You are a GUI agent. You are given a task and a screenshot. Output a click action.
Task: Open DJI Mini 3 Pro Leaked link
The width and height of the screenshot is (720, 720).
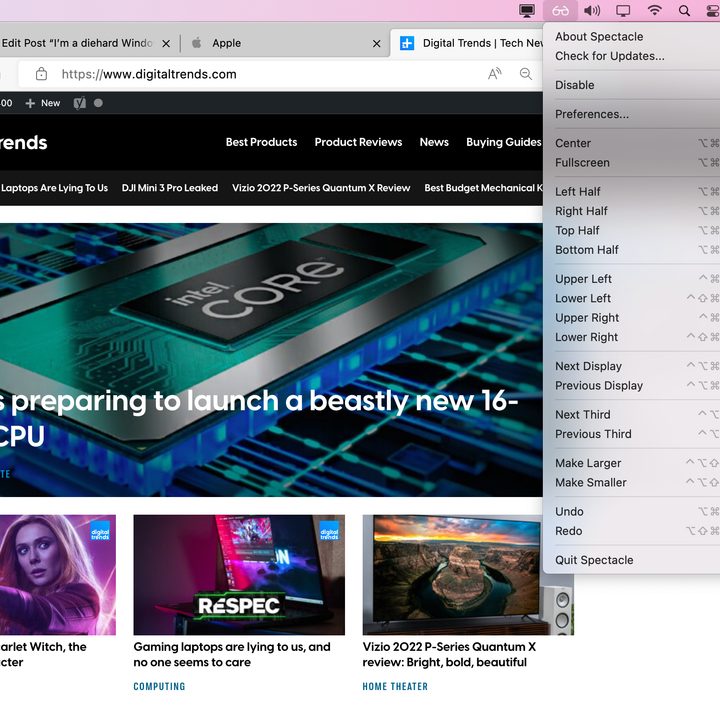pyautogui.click(x=170, y=188)
